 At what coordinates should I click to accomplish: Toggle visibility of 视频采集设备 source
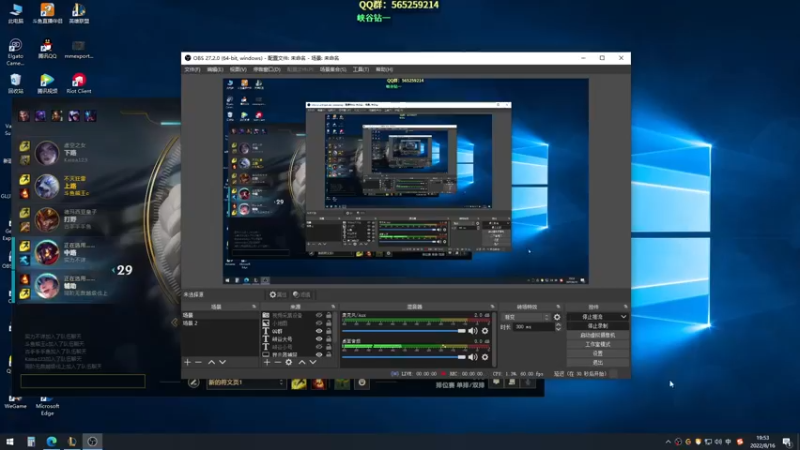tap(319, 315)
